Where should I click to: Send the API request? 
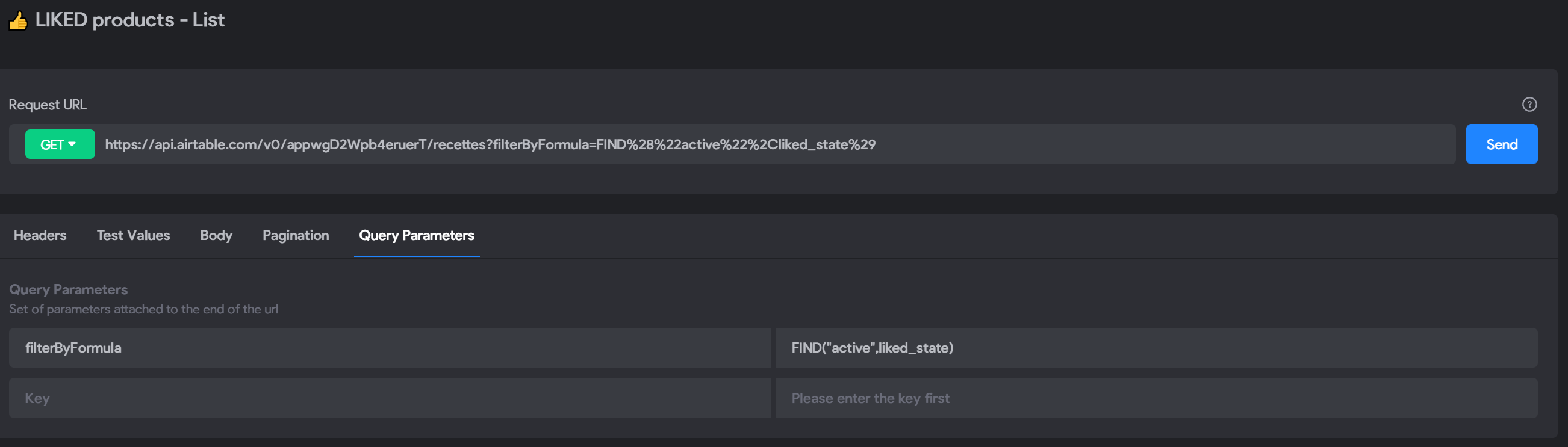click(1501, 144)
